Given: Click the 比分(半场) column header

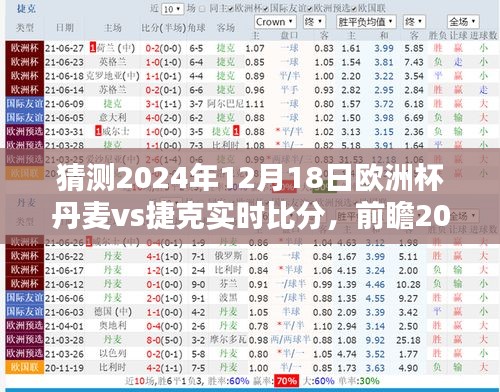Looking at the screenshot, I should click(x=163, y=28).
